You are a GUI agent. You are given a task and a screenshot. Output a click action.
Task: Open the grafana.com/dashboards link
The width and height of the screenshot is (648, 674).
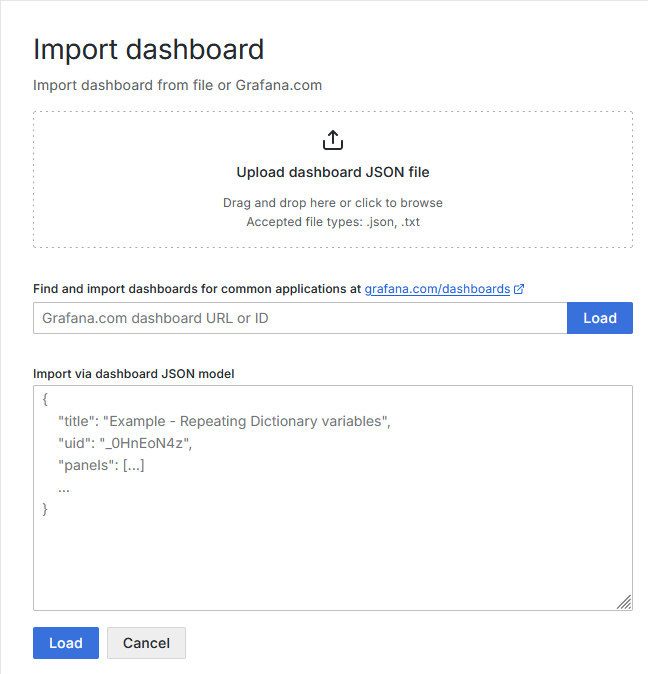tap(437, 289)
